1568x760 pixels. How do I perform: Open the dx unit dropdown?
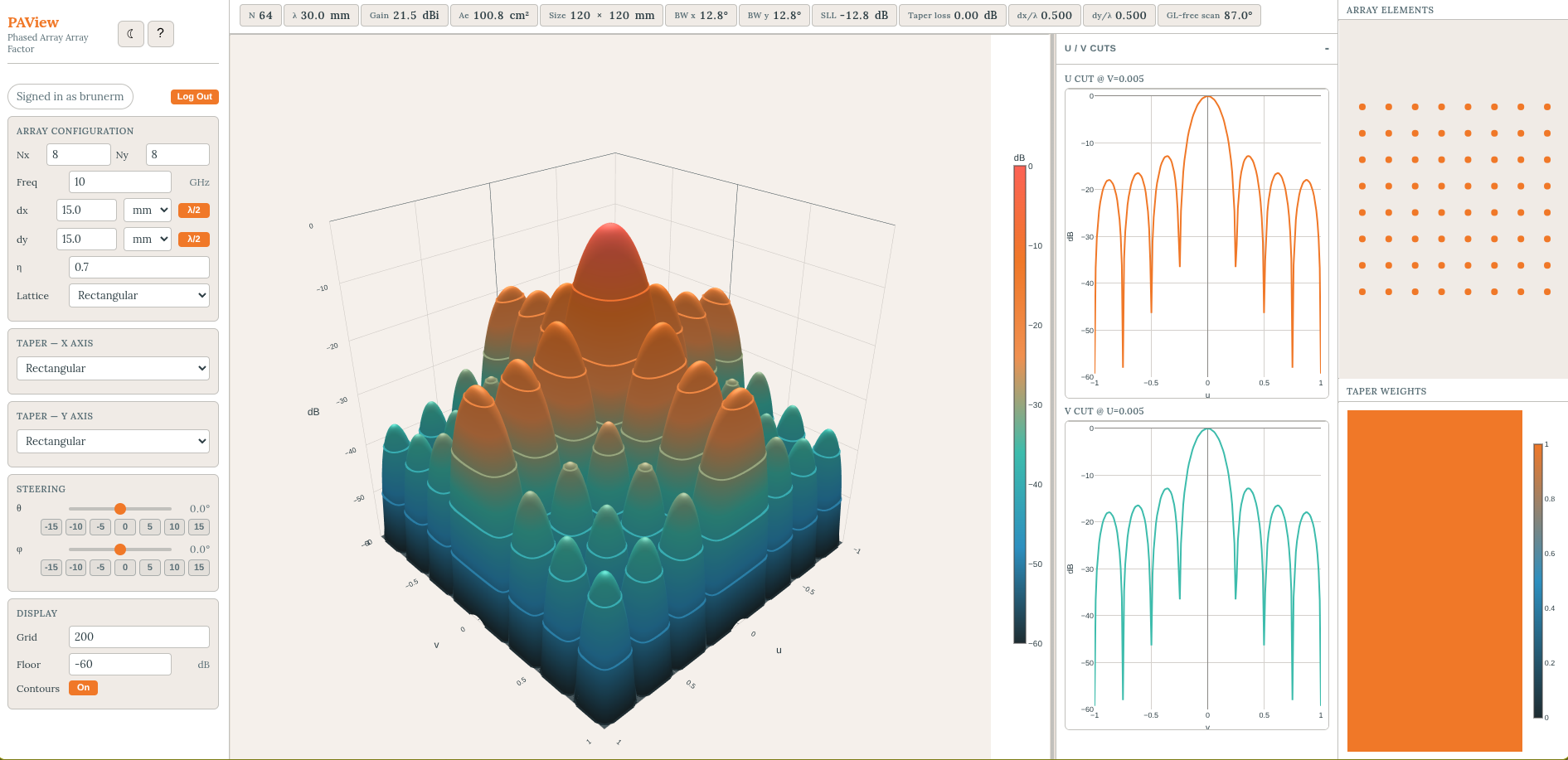tap(148, 211)
